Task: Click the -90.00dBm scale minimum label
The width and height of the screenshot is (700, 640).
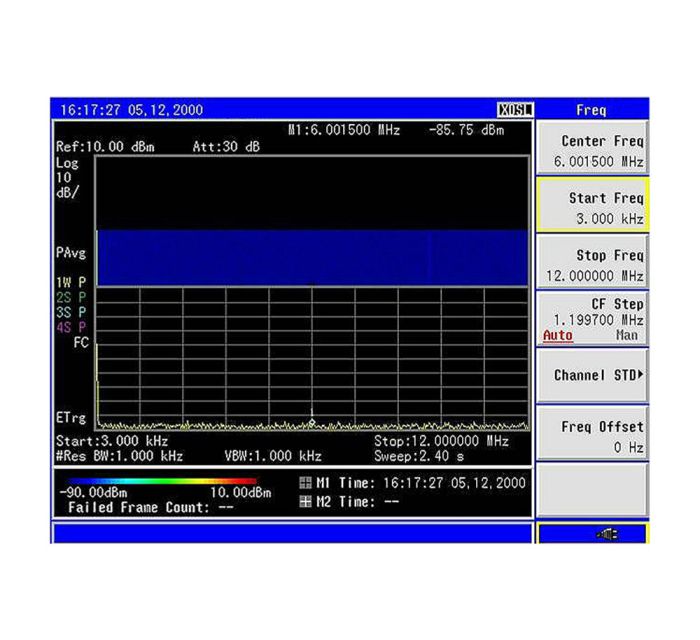Action: pyautogui.click(x=93, y=493)
